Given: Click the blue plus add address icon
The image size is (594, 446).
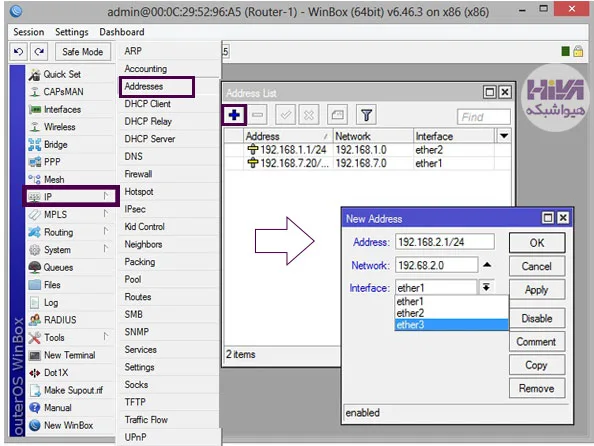Looking at the screenshot, I should click(x=234, y=115).
